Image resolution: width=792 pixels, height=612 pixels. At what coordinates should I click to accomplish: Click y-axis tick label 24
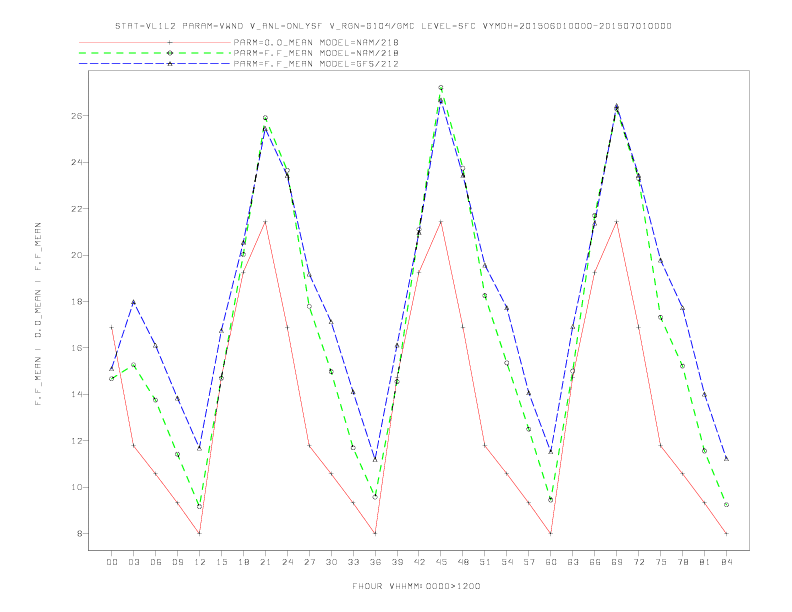click(x=76, y=162)
